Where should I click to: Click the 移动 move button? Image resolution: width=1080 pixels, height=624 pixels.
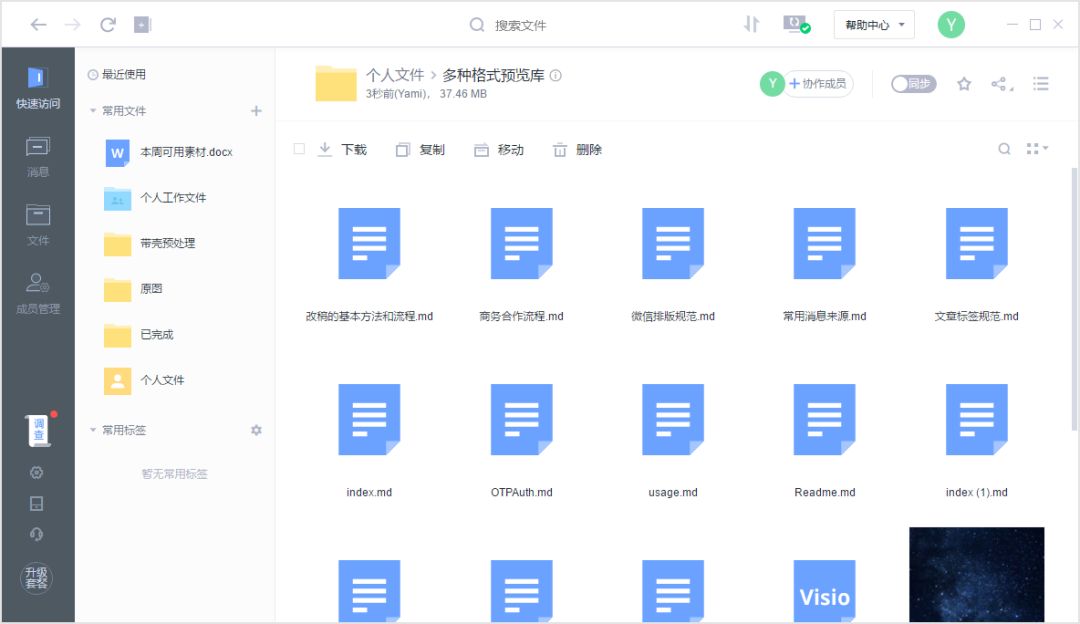499,149
